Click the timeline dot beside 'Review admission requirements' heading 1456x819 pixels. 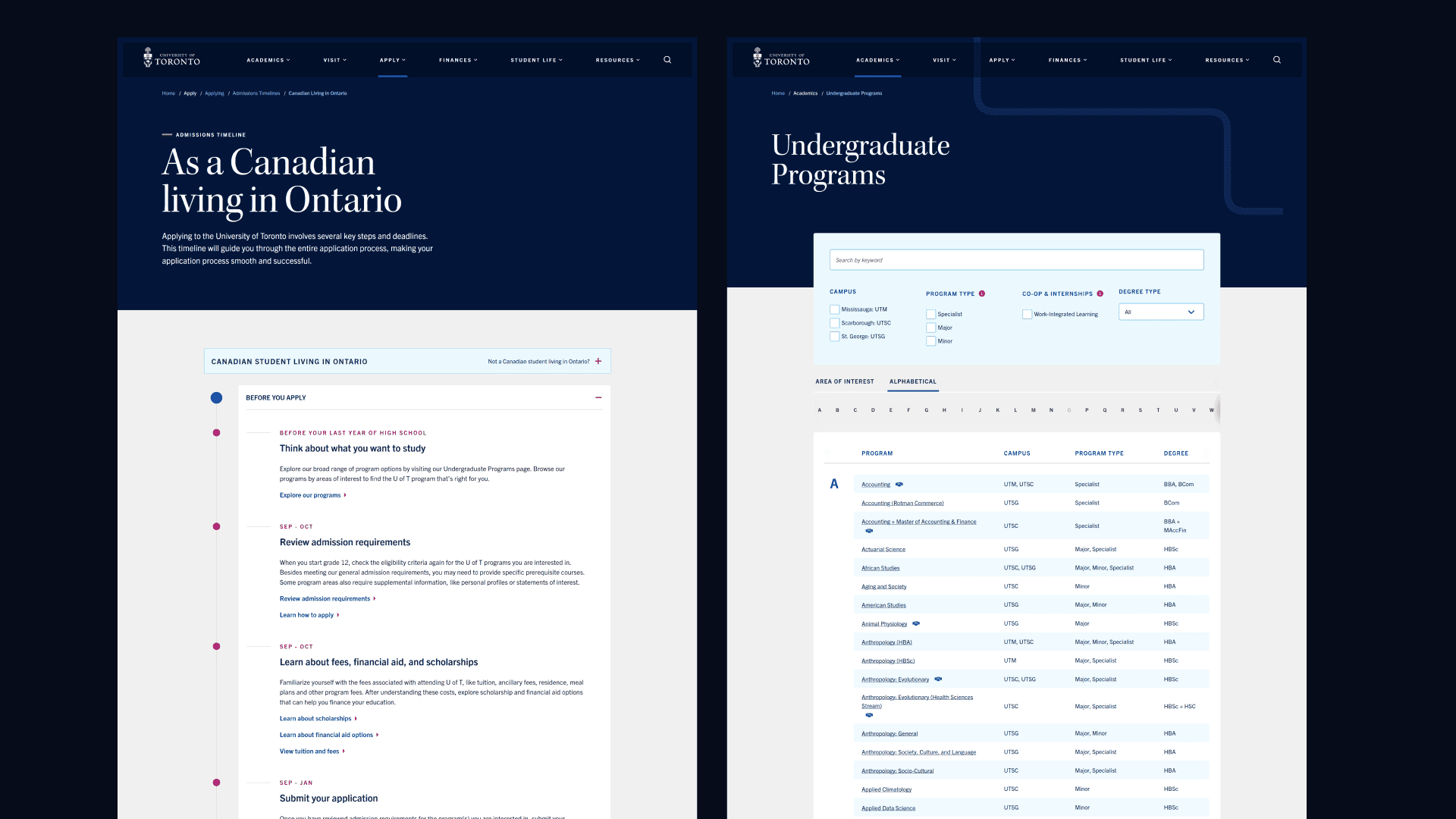(216, 527)
